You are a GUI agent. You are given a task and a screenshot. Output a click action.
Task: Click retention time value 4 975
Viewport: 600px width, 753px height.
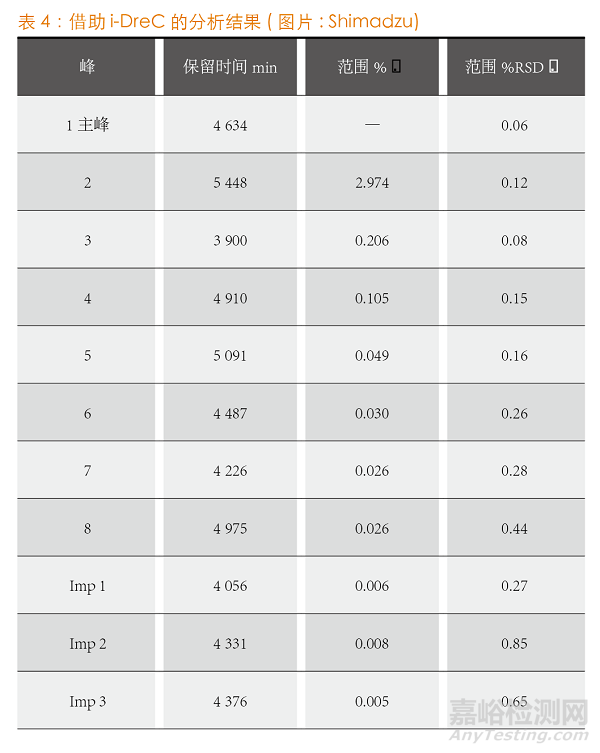(230, 529)
